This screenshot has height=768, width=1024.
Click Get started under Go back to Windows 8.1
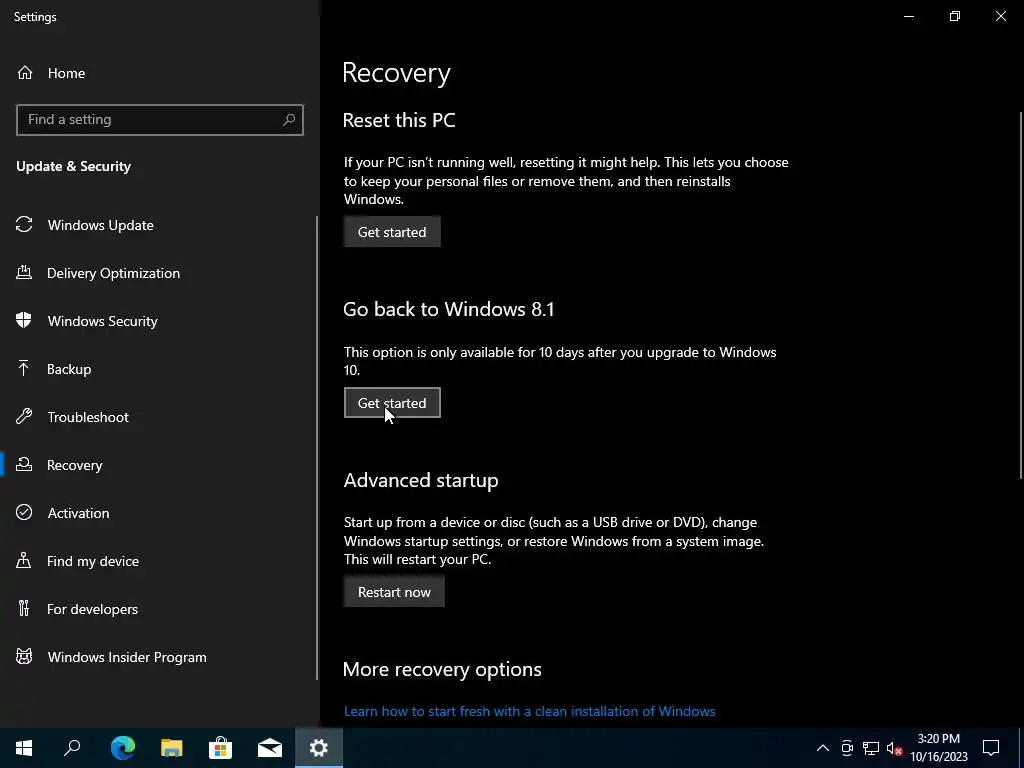coord(392,403)
